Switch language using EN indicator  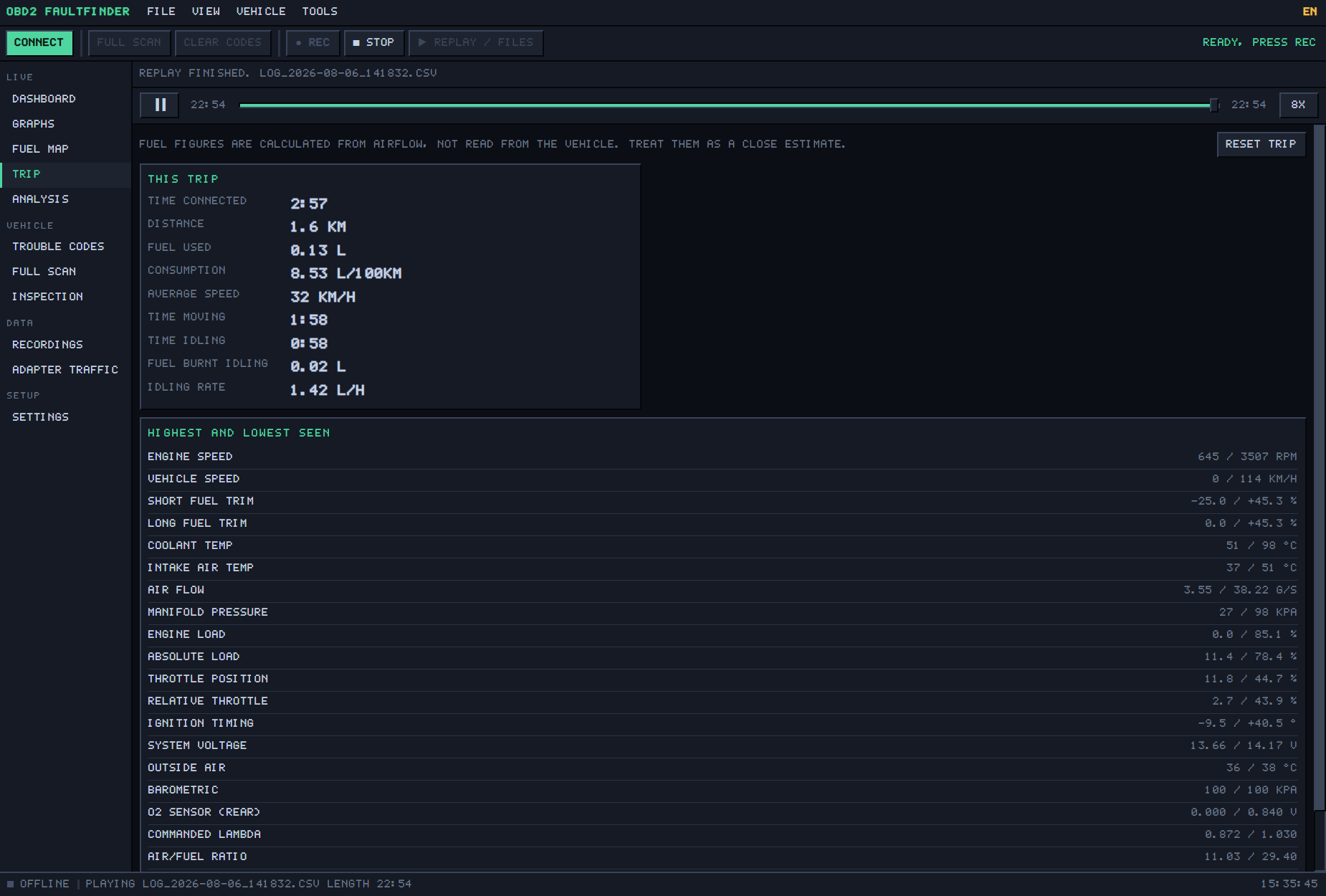click(x=1310, y=11)
